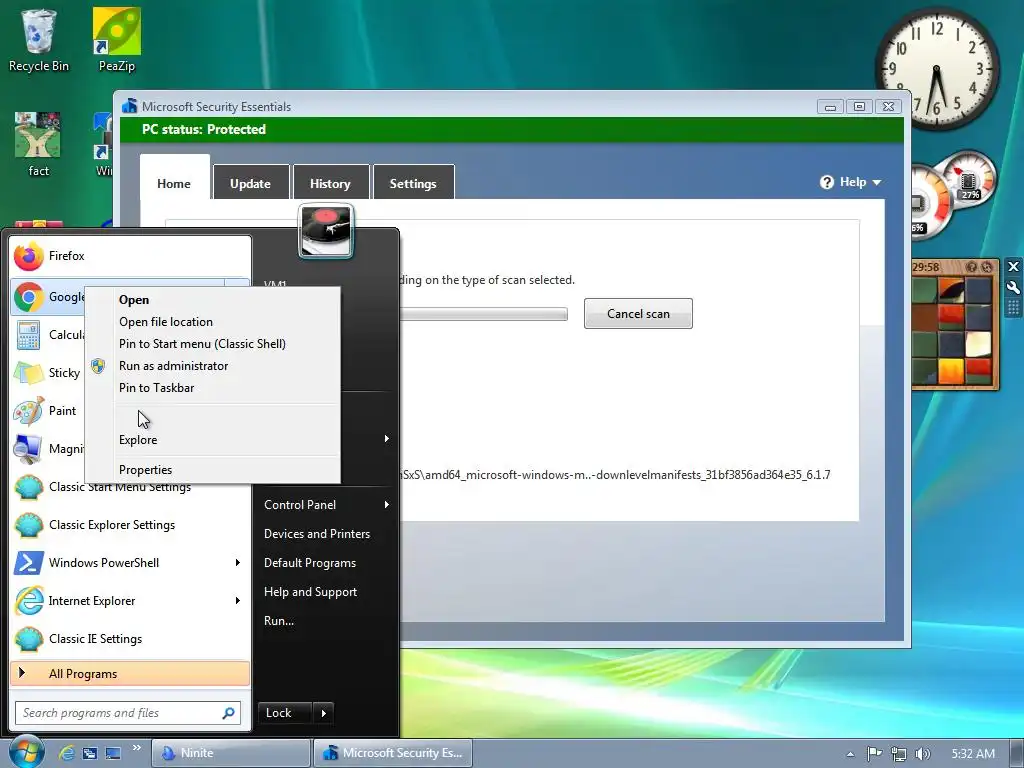This screenshot has width=1024, height=768.
Task: Click the volume speaker tray icon
Action: coord(922,754)
